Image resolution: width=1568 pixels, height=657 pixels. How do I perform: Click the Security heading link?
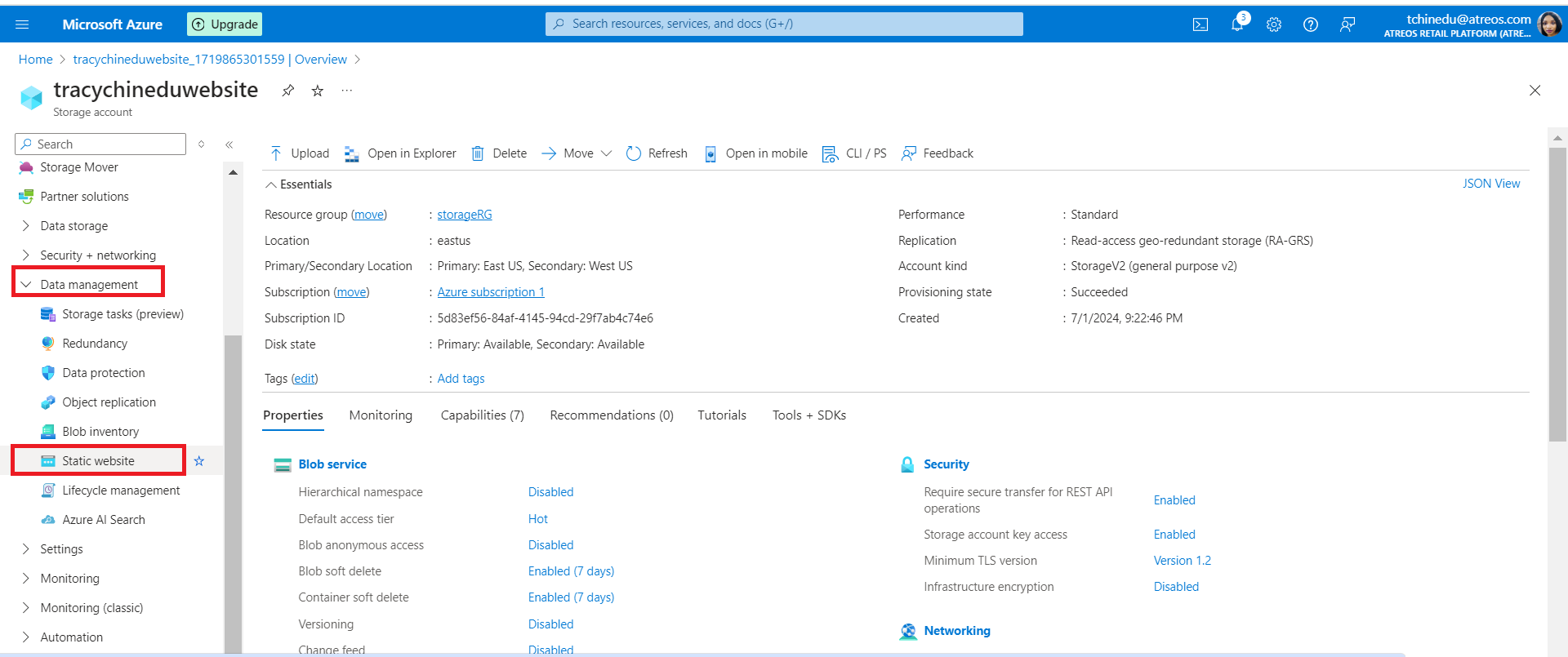coord(947,464)
